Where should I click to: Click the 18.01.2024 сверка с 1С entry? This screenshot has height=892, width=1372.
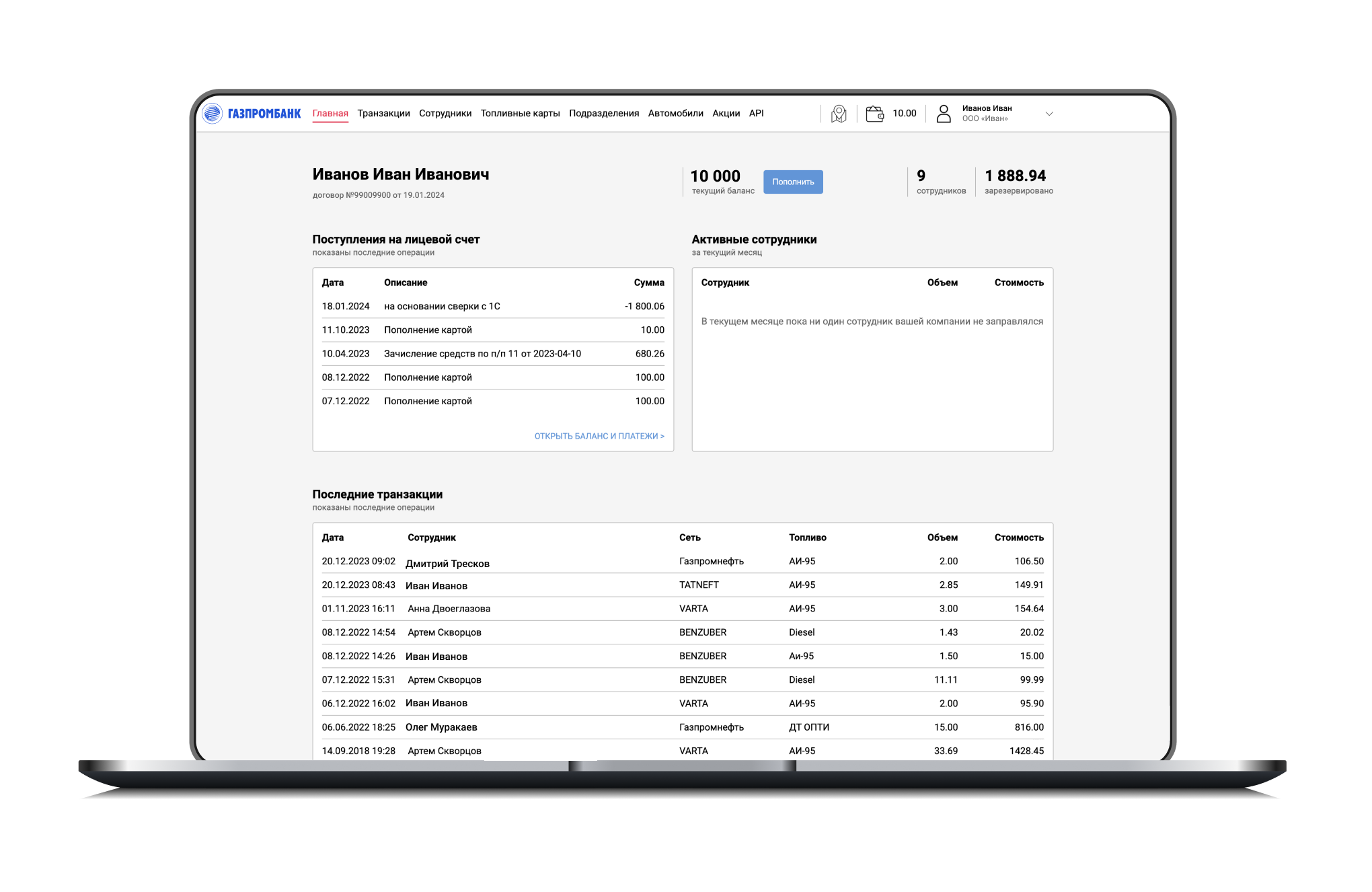[441, 306]
